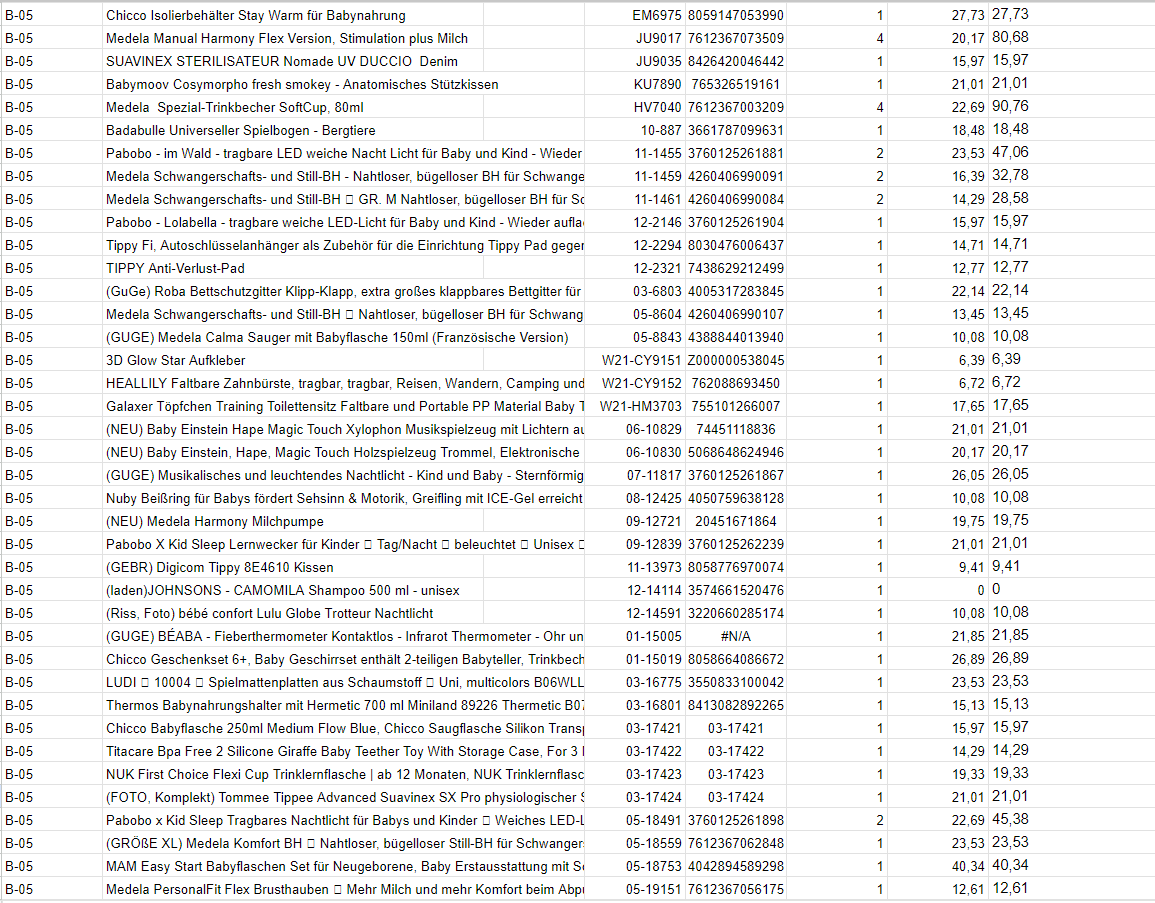Viewport: 1155px width, 903px height.
Task: Select 'Titacare Bpa Free 2 Silicone Giraffe' cell
Action: [x=343, y=751]
